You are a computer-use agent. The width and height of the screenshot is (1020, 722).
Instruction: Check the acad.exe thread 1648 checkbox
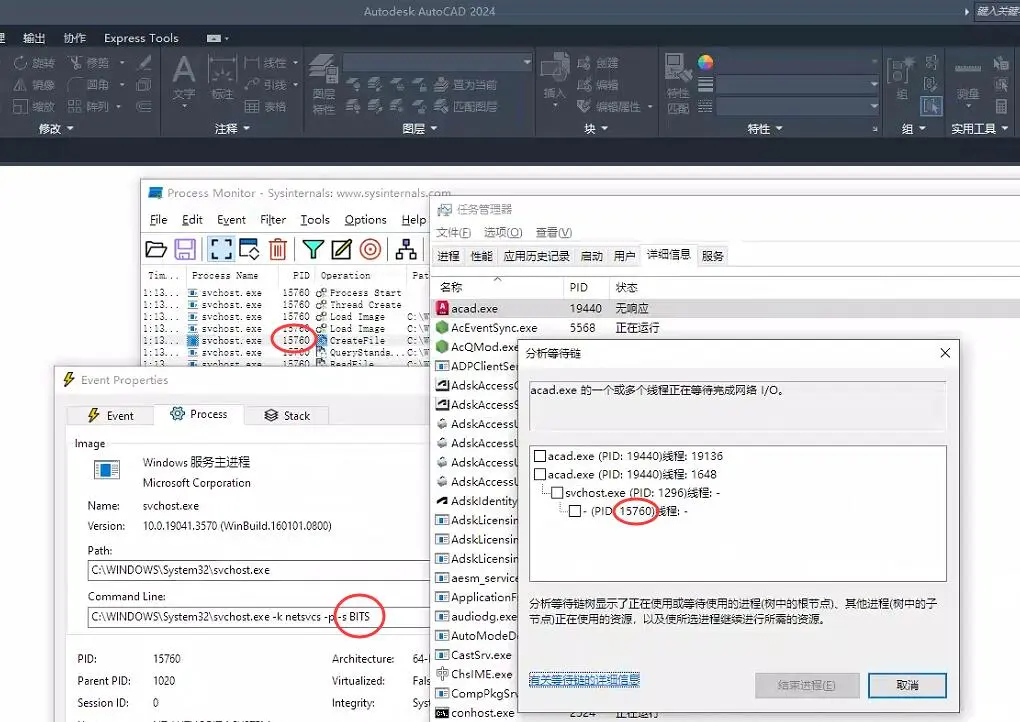tap(540, 474)
